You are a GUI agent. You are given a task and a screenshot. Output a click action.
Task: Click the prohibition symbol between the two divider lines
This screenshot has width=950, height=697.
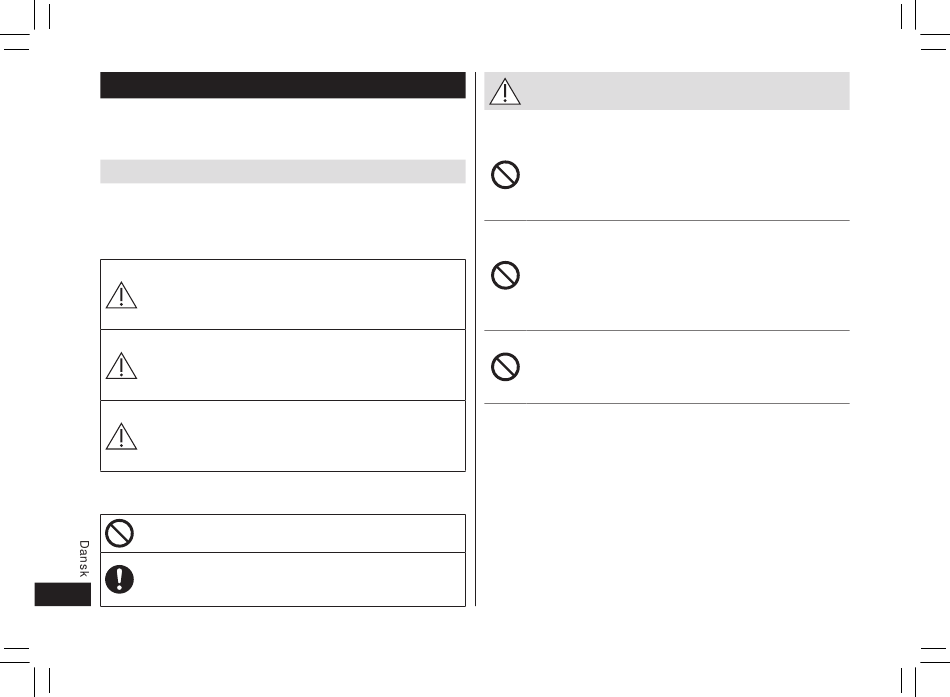coord(505,275)
